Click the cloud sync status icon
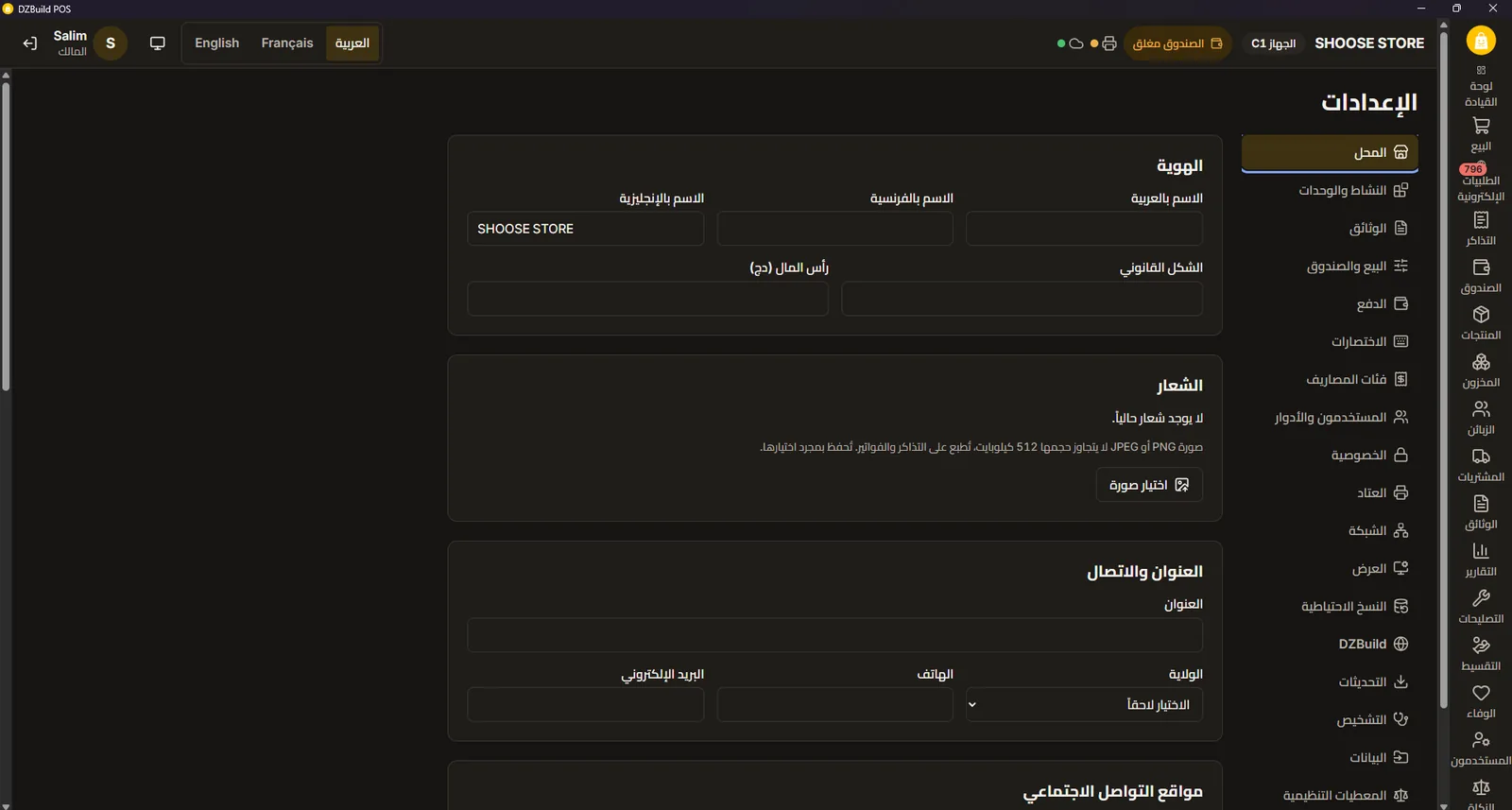 tap(1076, 43)
